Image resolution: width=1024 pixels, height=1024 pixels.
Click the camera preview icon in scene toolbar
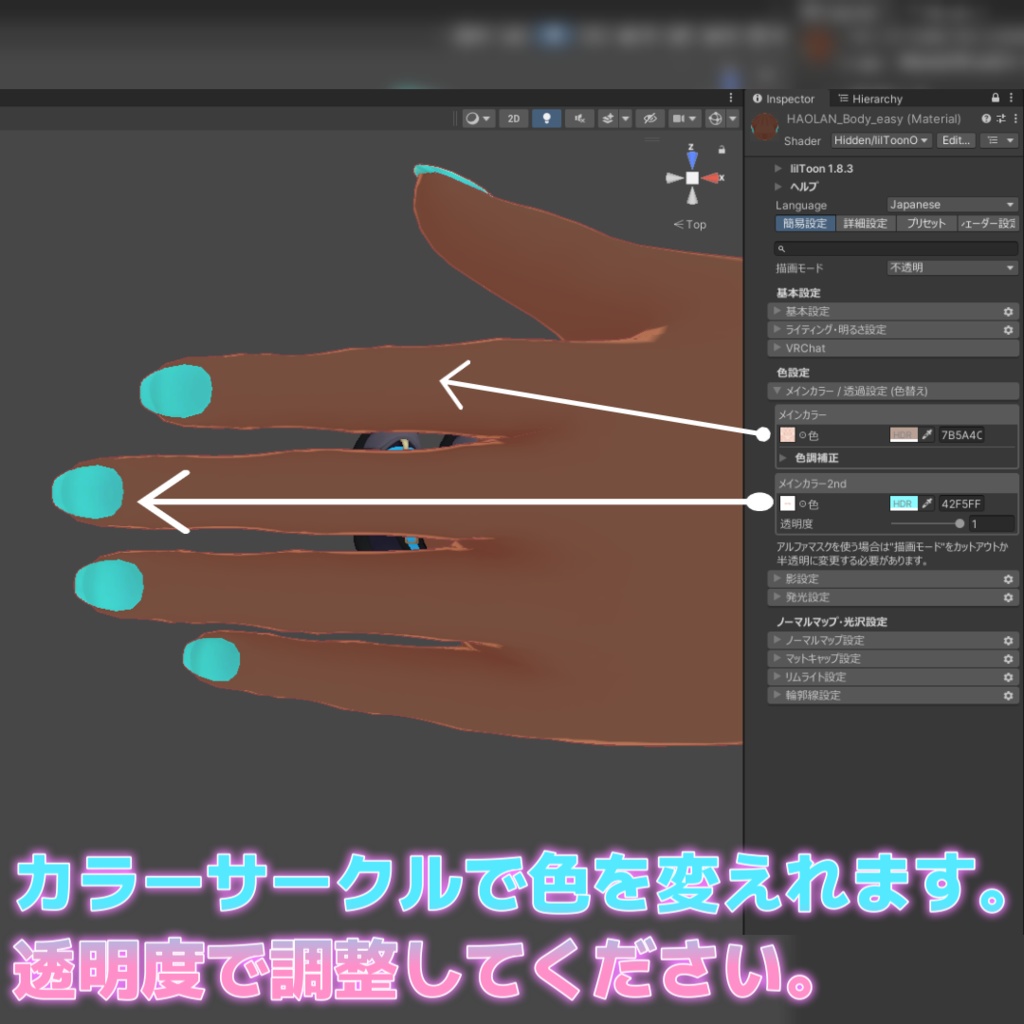(x=681, y=118)
